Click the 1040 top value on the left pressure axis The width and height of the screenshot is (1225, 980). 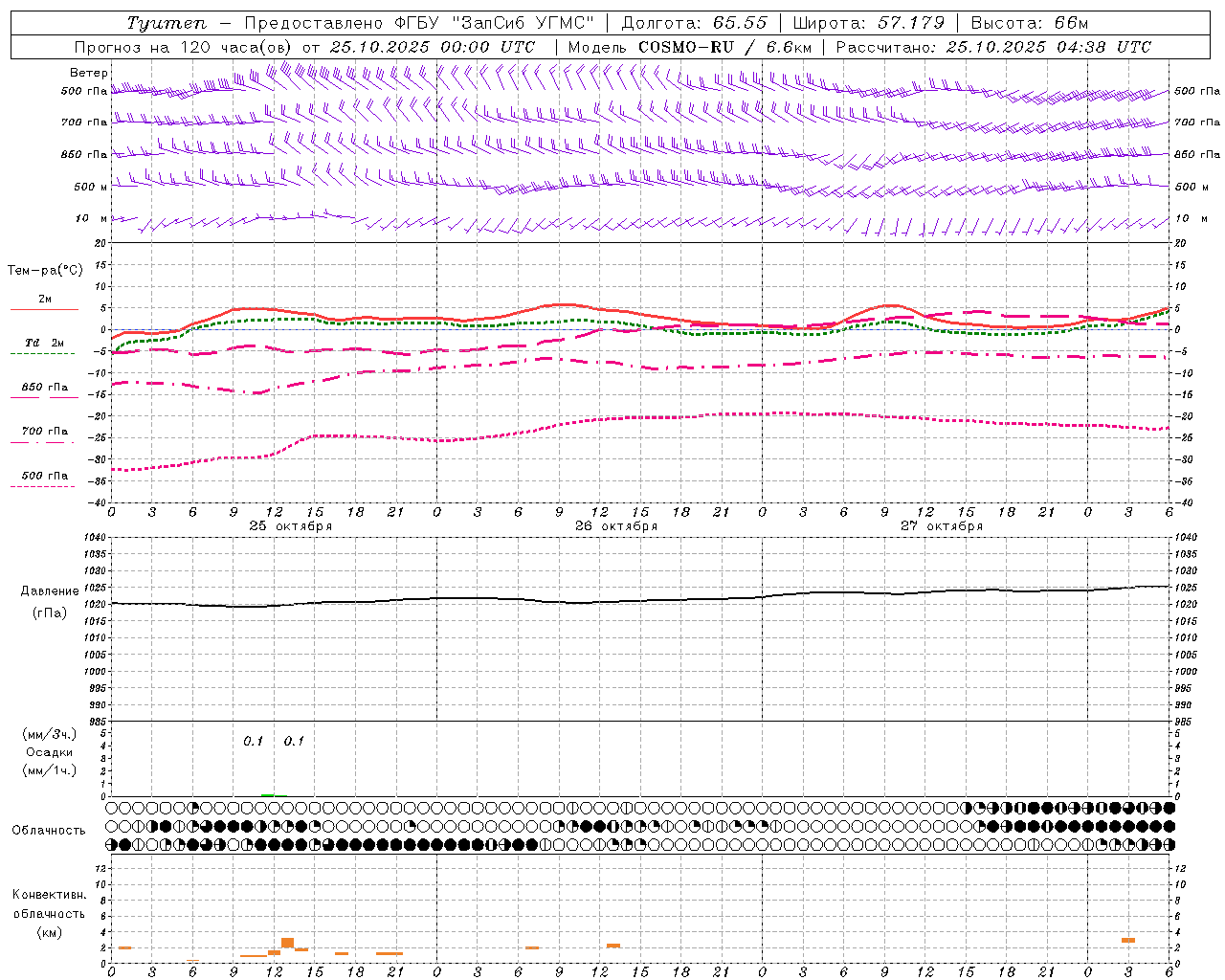pos(96,538)
